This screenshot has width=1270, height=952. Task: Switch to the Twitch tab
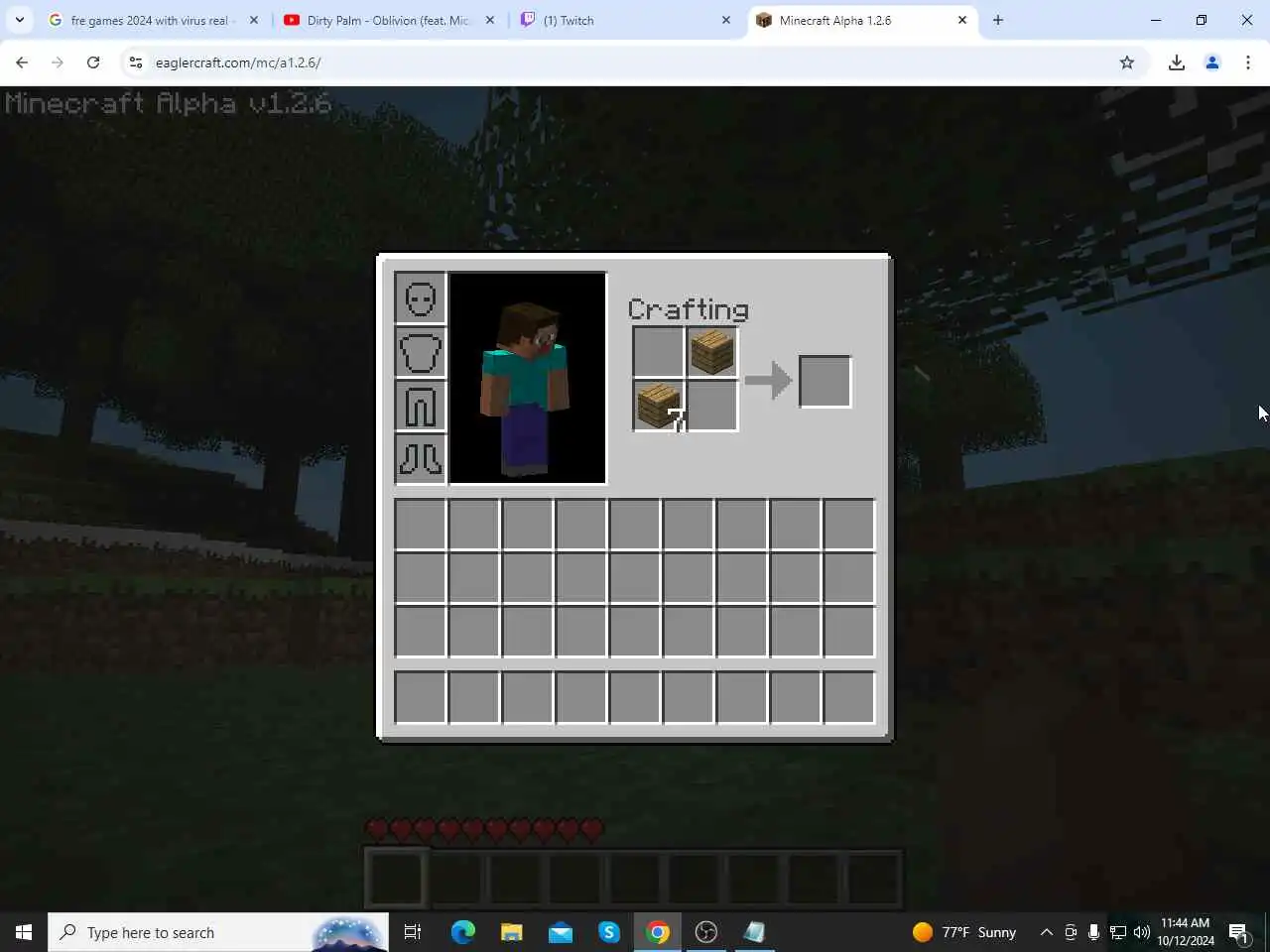pos(625,20)
